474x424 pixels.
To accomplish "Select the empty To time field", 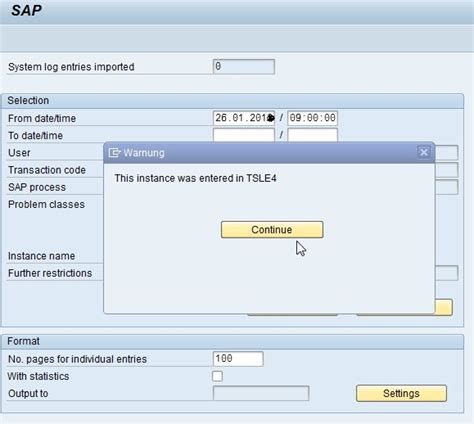I will point(313,135).
